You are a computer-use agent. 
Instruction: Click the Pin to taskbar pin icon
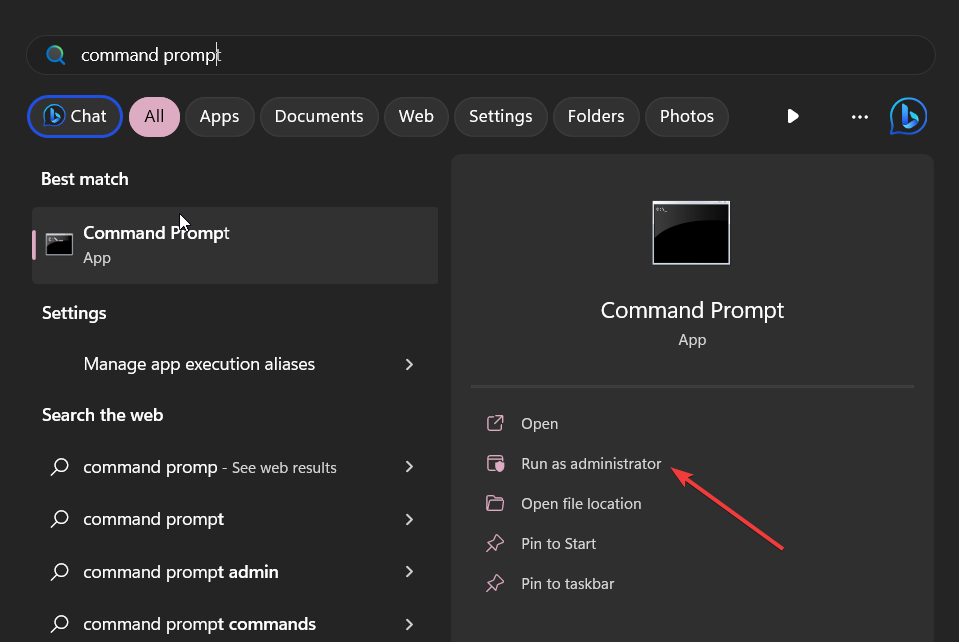[495, 583]
